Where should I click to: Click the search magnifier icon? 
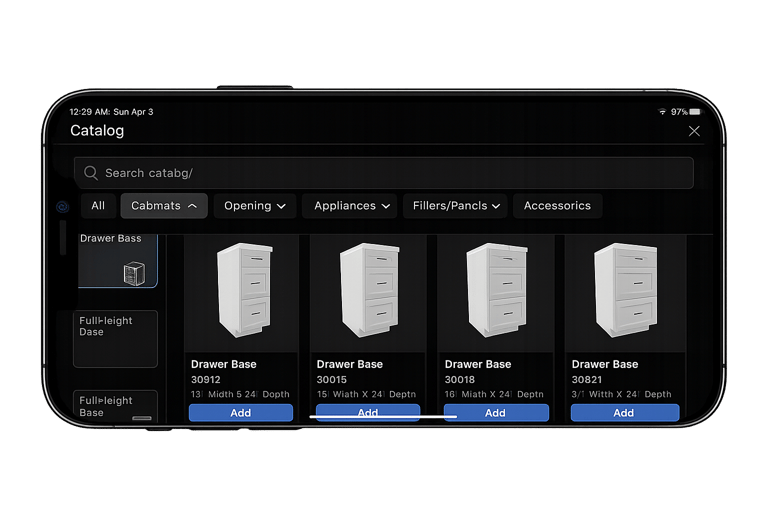[91, 172]
